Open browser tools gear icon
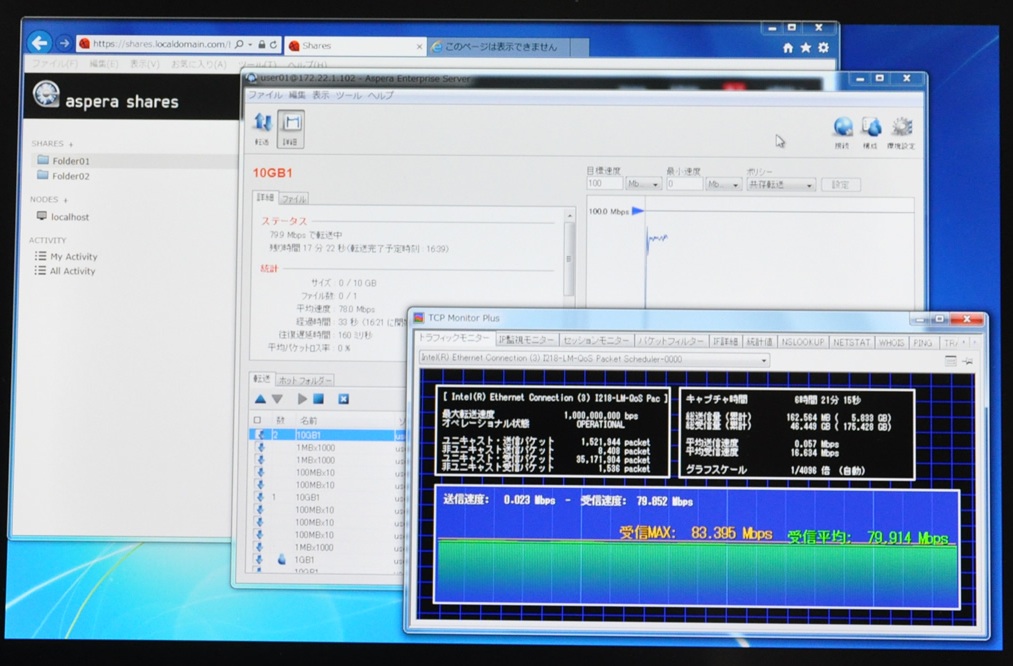Viewport: 1013px width, 666px height. point(823,48)
